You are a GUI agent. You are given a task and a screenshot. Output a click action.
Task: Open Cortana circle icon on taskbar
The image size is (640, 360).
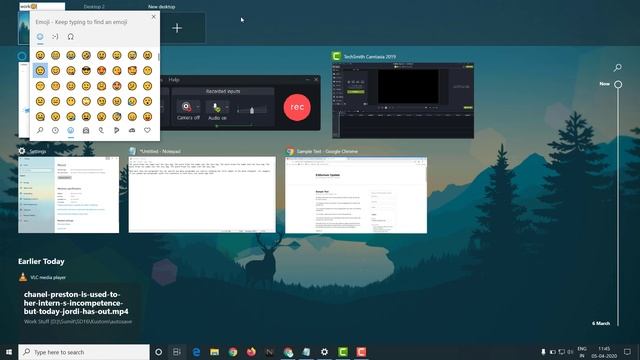tap(158, 352)
